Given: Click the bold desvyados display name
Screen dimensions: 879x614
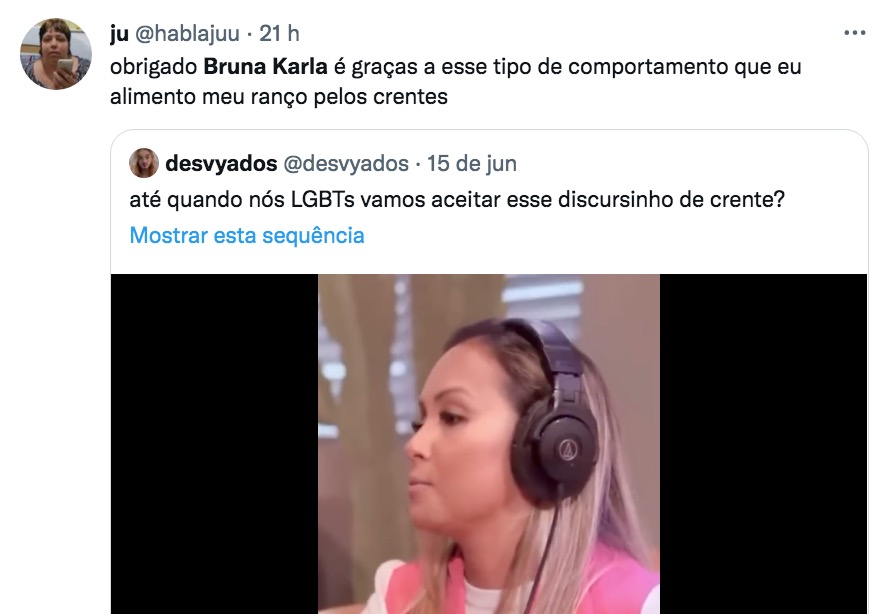Looking at the screenshot, I should tap(221, 164).
